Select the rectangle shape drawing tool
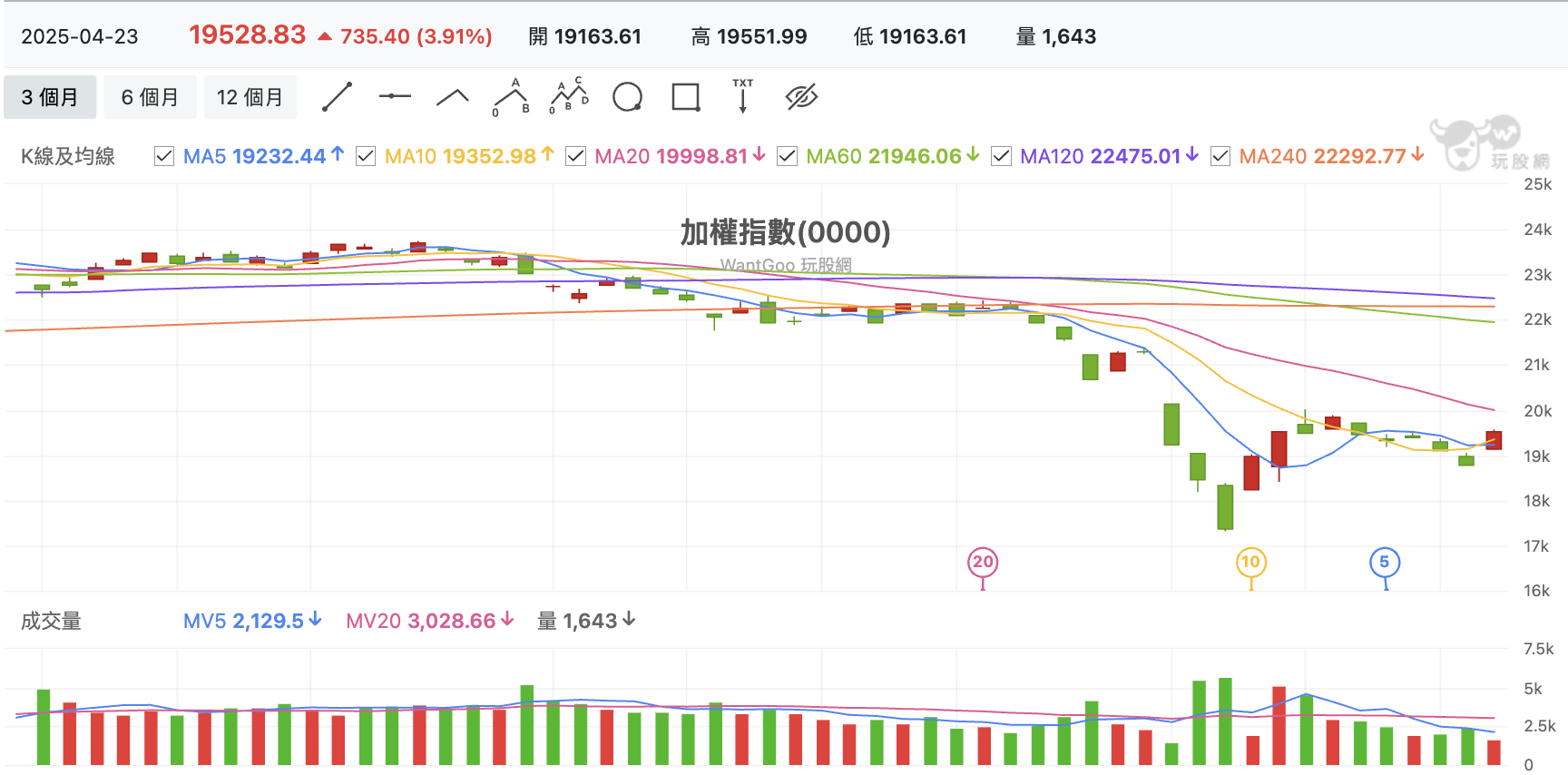The height and width of the screenshot is (775, 1568). pyautogui.click(x=685, y=97)
